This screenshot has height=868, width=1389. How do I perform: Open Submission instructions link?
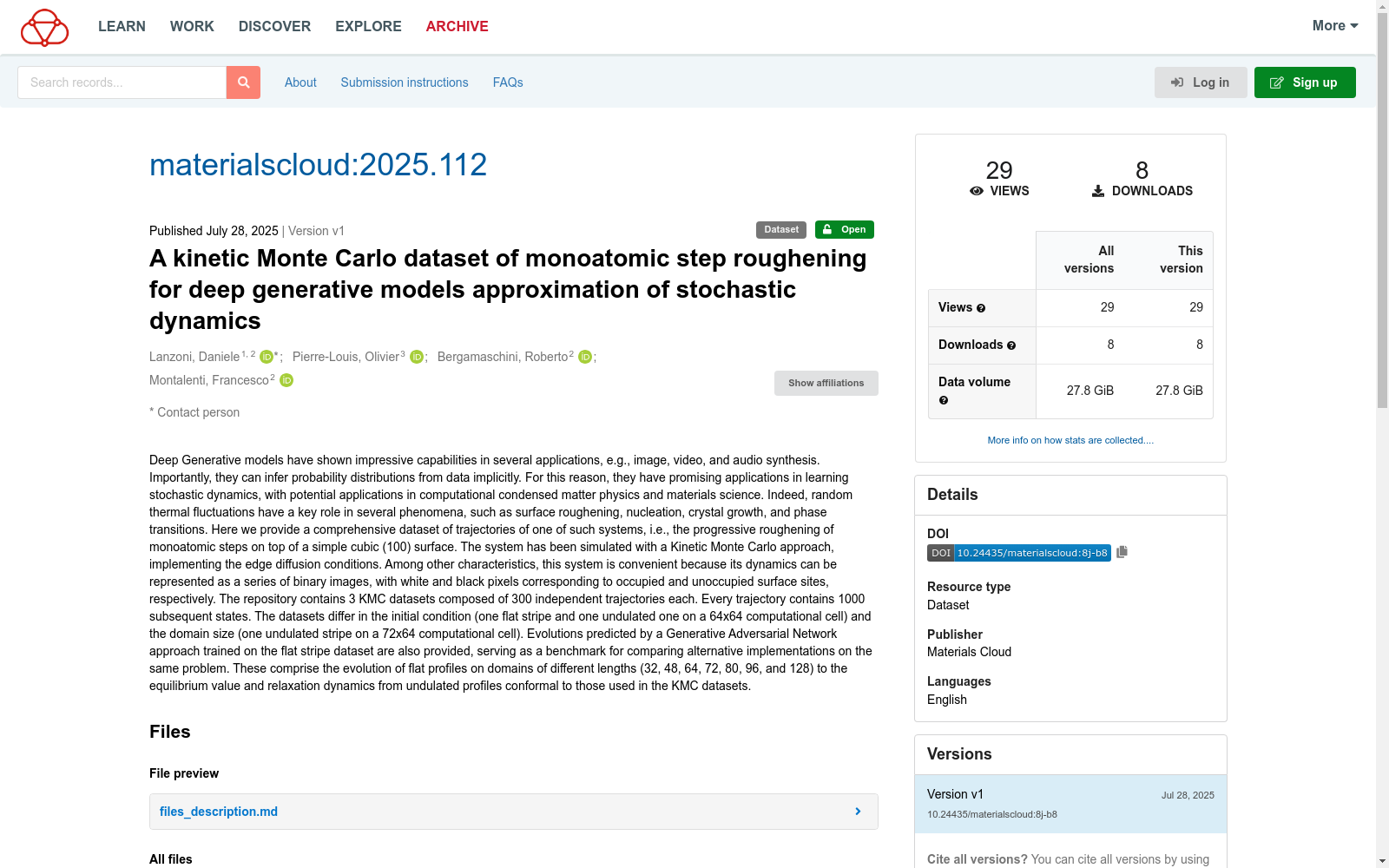tap(405, 82)
